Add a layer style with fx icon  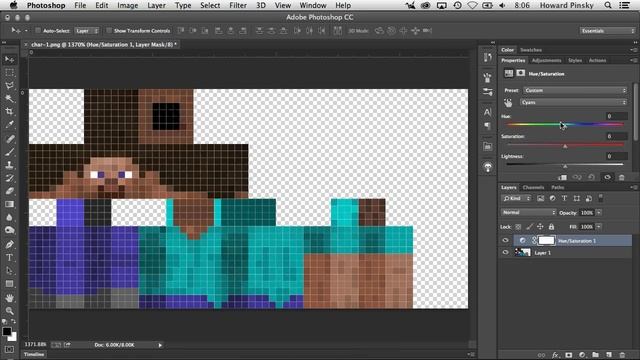pyautogui.click(x=555, y=355)
